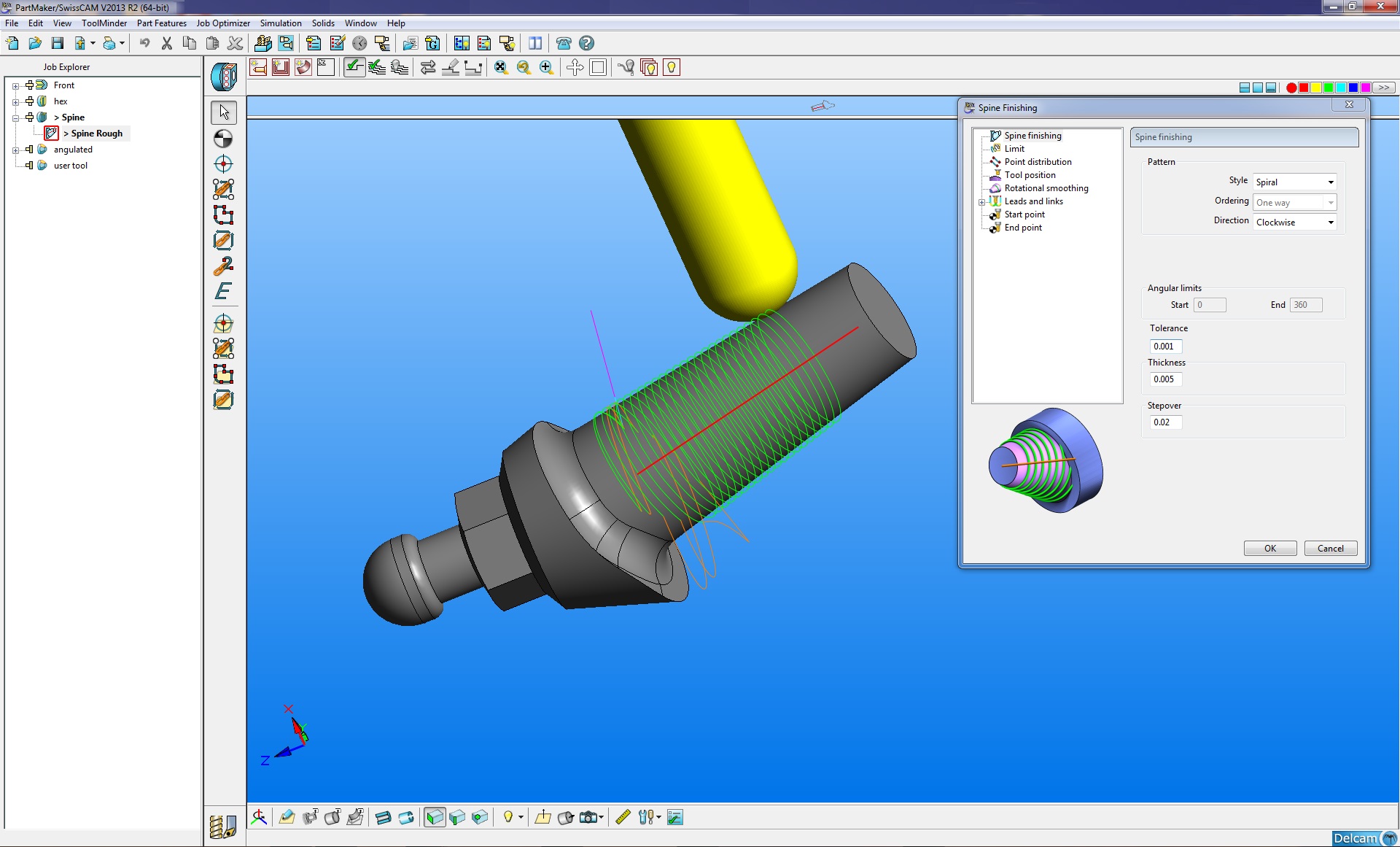
Task: Click the black-and-white origin circle tool
Action: click(223, 139)
